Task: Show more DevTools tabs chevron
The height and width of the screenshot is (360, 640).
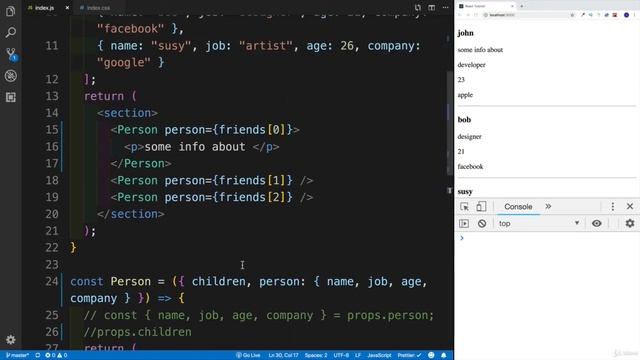Action: tap(548, 207)
